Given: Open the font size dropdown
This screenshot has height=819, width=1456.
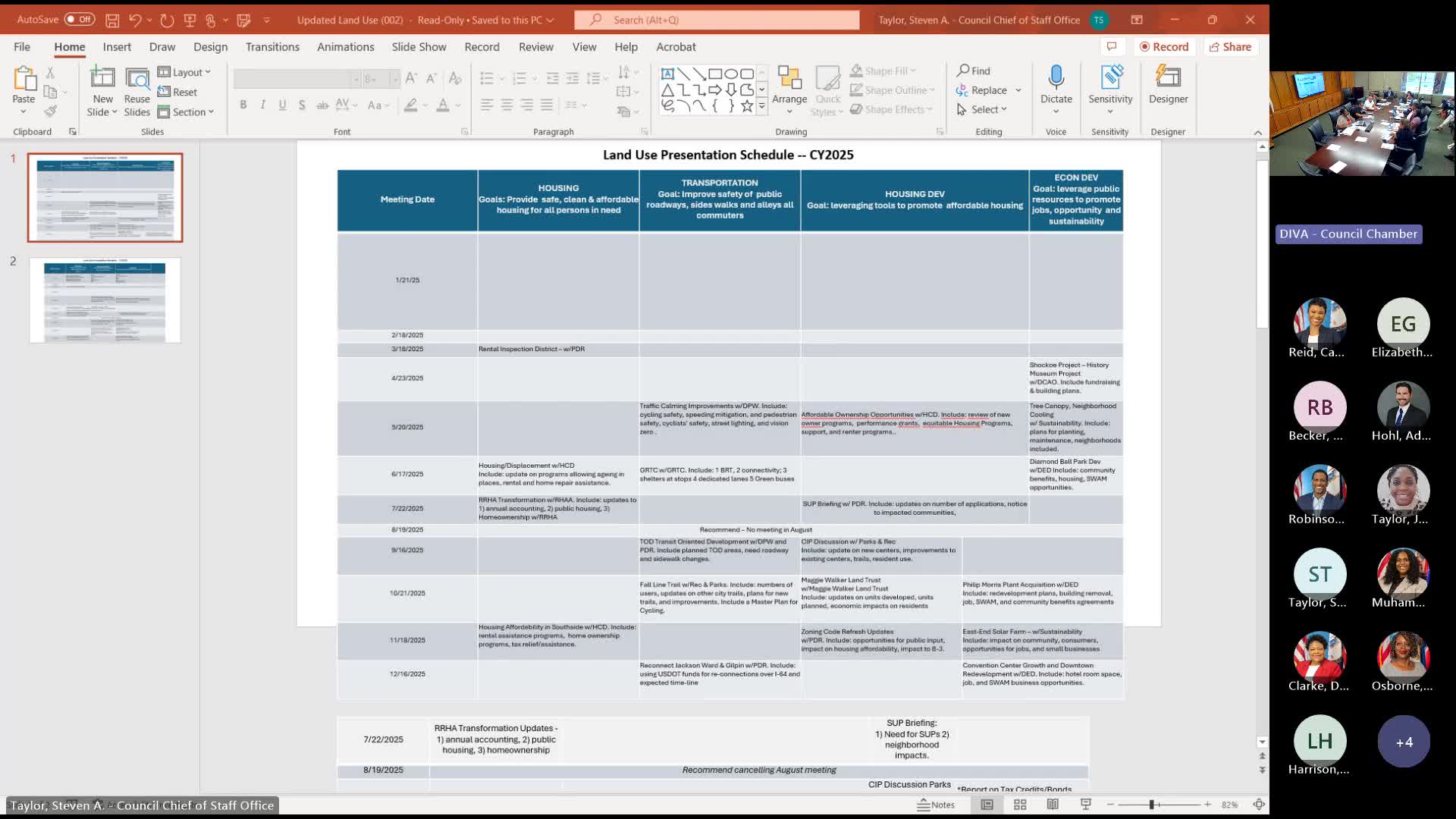Looking at the screenshot, I should [x=394, y=79].
